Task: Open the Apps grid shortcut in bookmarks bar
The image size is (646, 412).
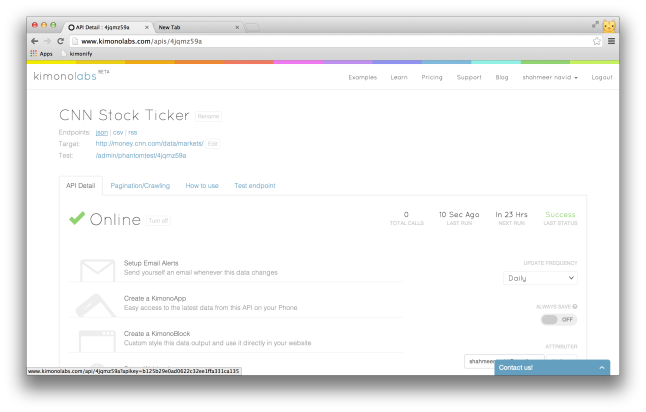Action: tap(40, 53)
